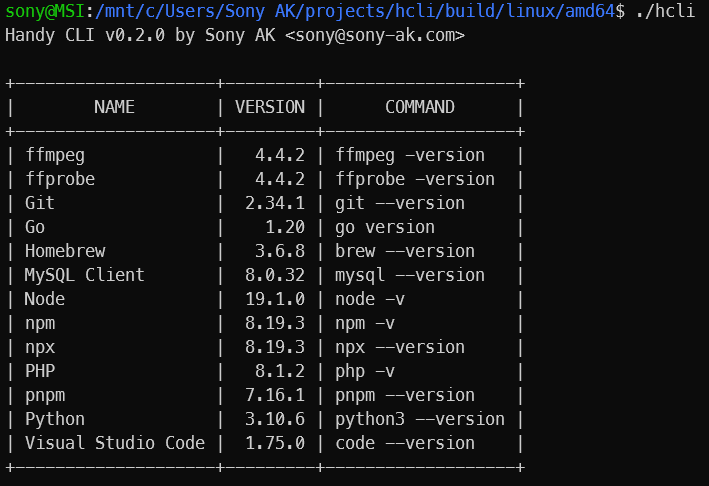
Task: Click the VERSION column header
Action: [270, 107]
